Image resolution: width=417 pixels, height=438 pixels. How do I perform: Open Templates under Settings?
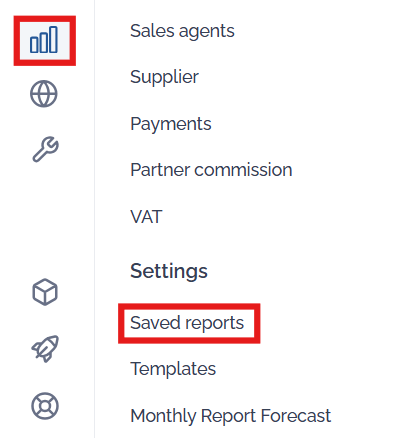tap(173, 369)
